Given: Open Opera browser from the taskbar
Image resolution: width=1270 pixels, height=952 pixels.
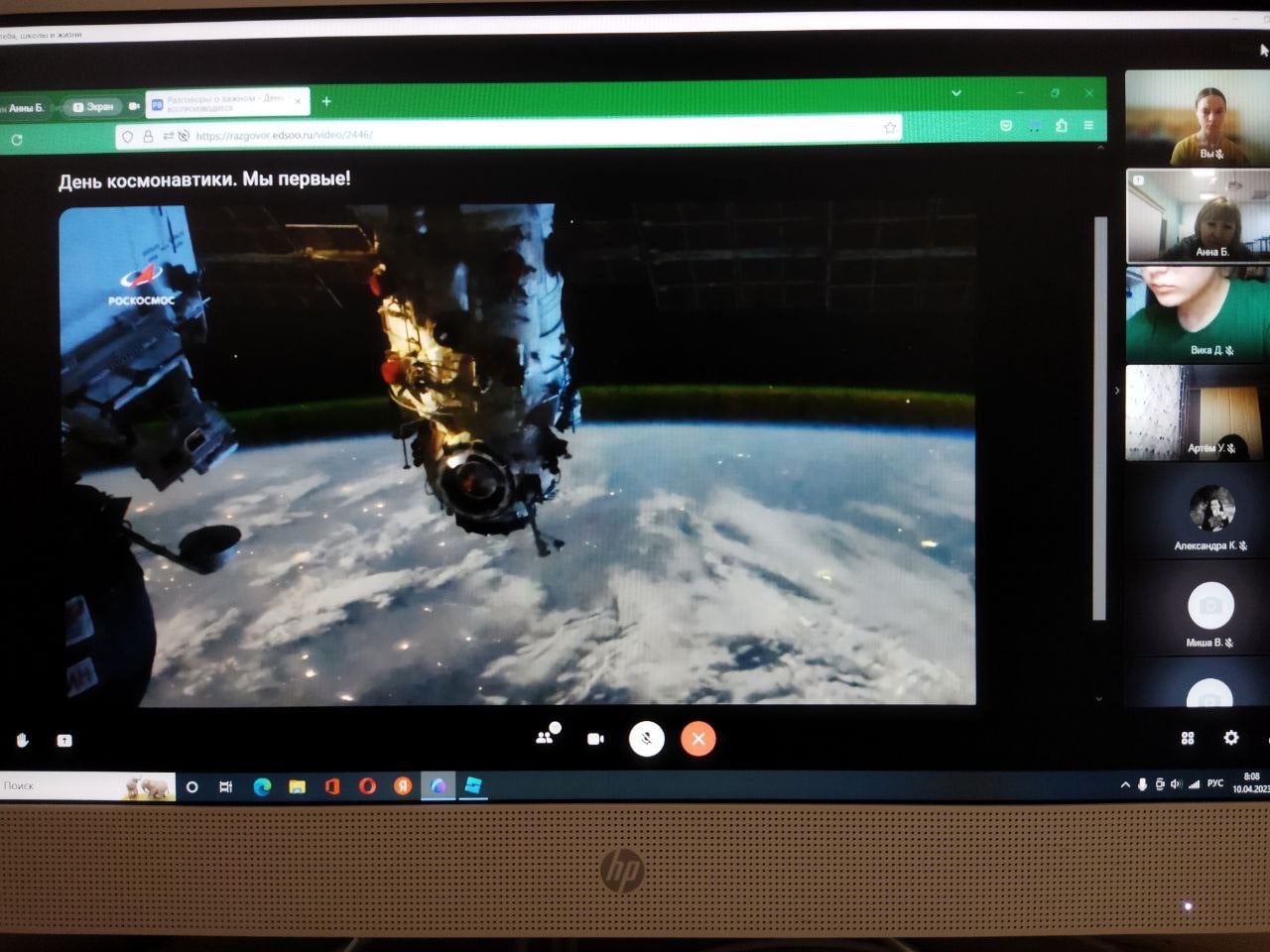Looking at the screenshot, I should coord(367,786).
